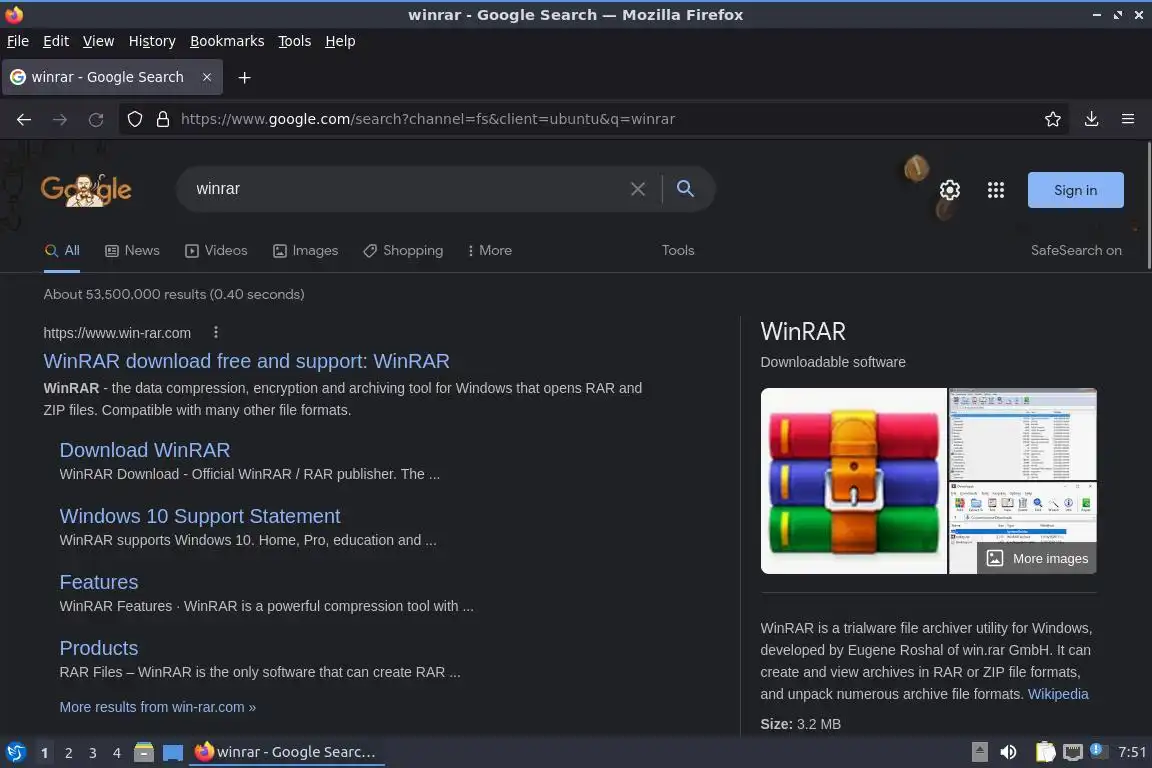Viewport: 1152px width, 768px height.
Task: Click the 7:51 taskbar clock
Action: 1131,752
